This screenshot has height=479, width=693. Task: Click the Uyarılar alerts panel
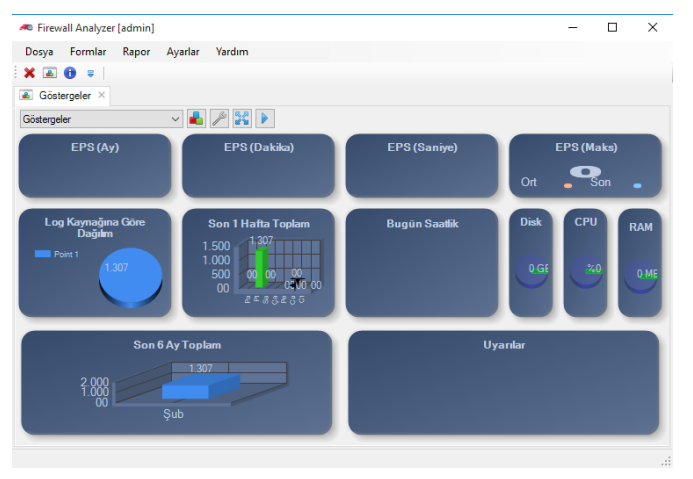coord(503,383)
